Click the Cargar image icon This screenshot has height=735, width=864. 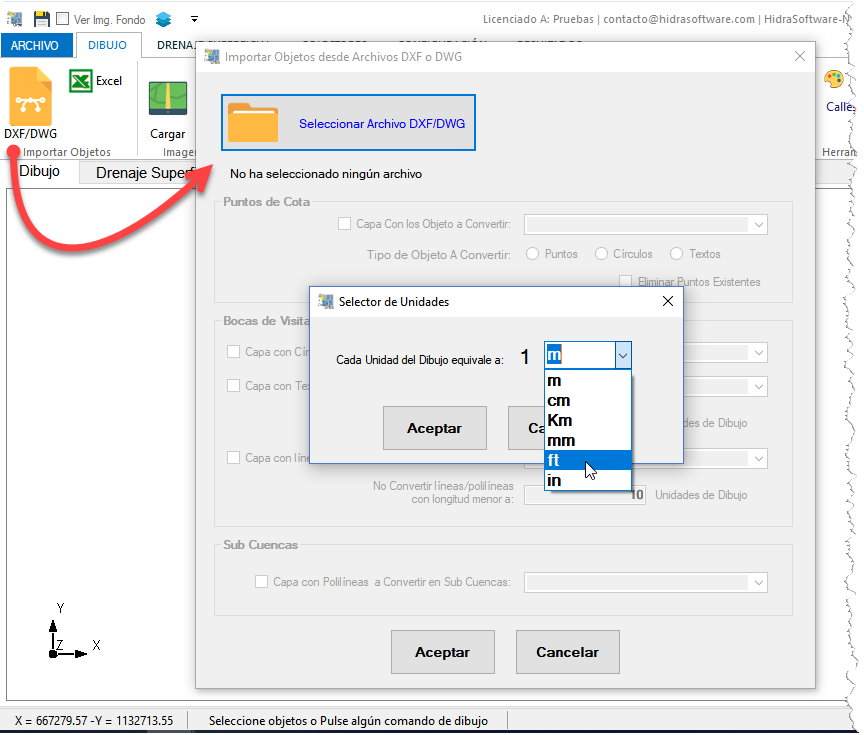pyautogui.click(x=168, y=100)
